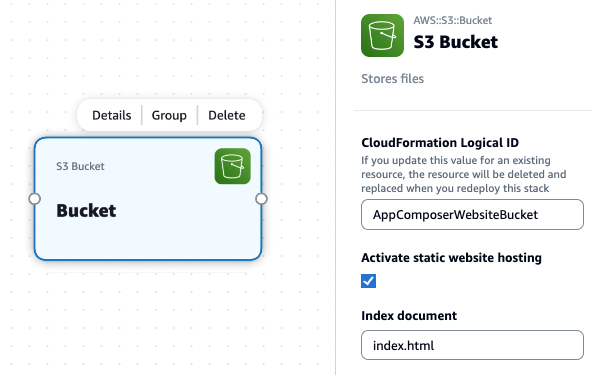Click the S3 Bucket heading in the panel
This screenshot has width=592, height=375.
pos(455,42)
